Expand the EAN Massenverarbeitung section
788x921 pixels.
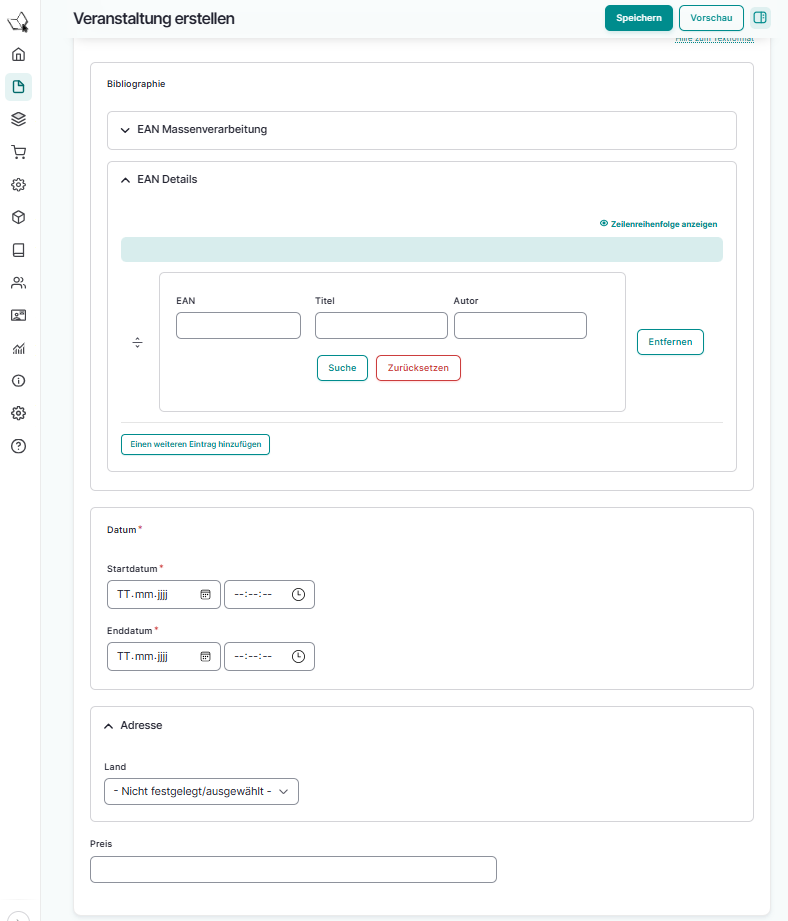tap(202, 130)
